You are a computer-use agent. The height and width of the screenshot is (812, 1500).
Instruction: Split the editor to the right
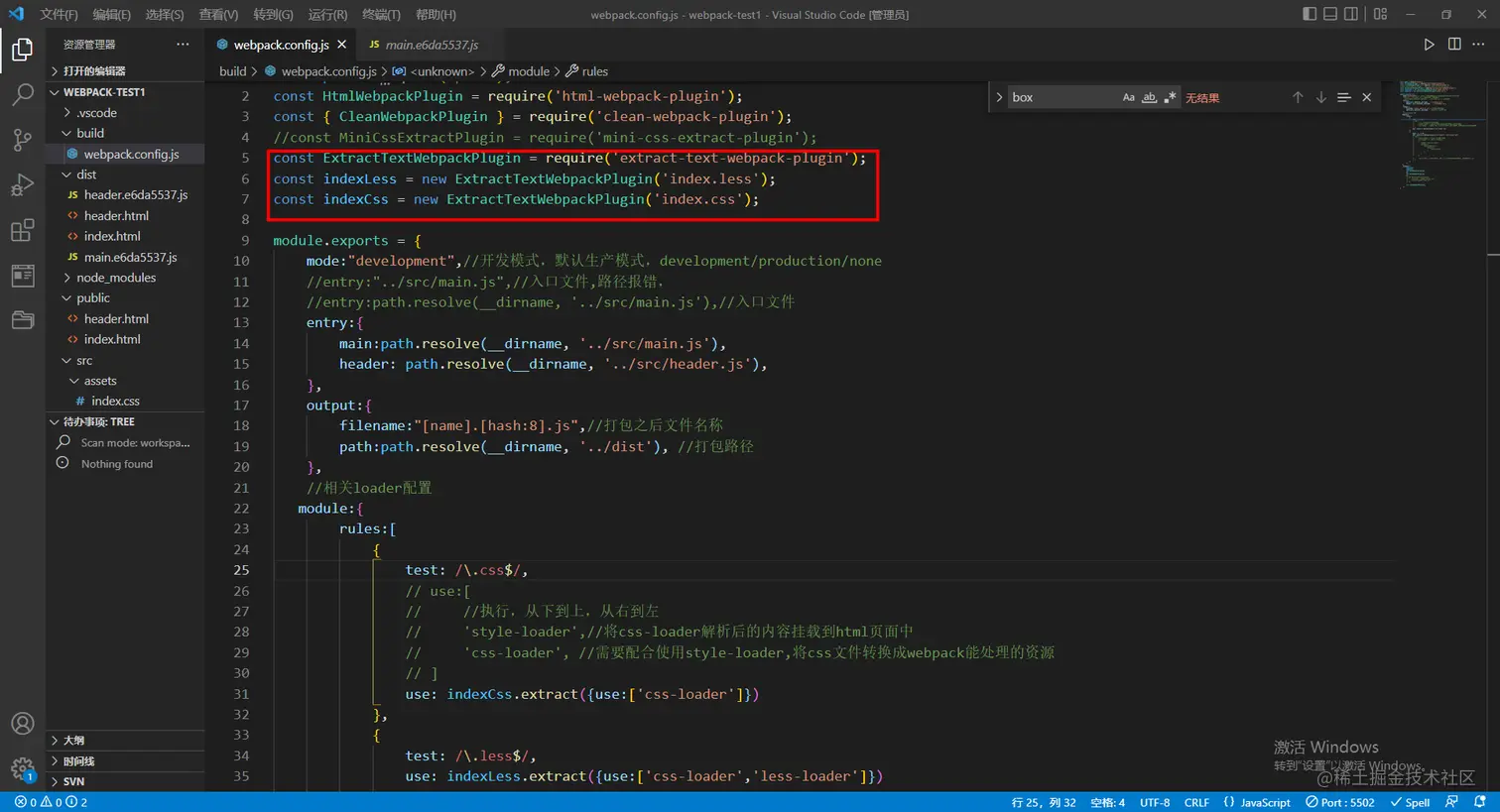pyautogui.click(x=1454, y=45)
